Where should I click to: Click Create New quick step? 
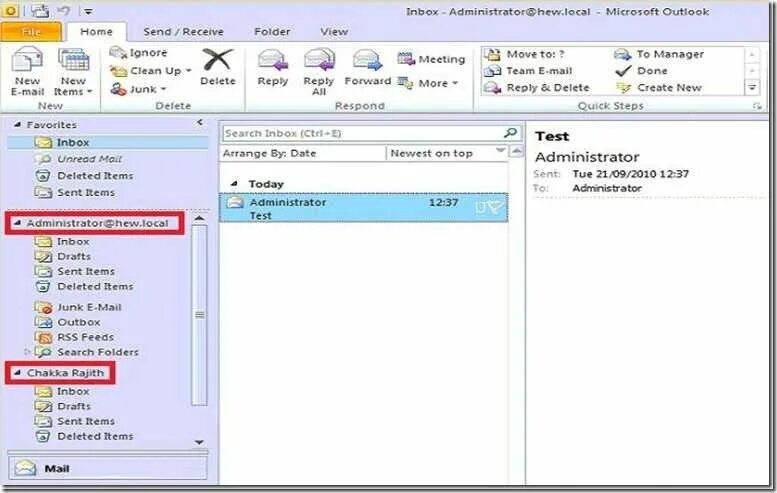pyautogui.click(x=659, y=88)
